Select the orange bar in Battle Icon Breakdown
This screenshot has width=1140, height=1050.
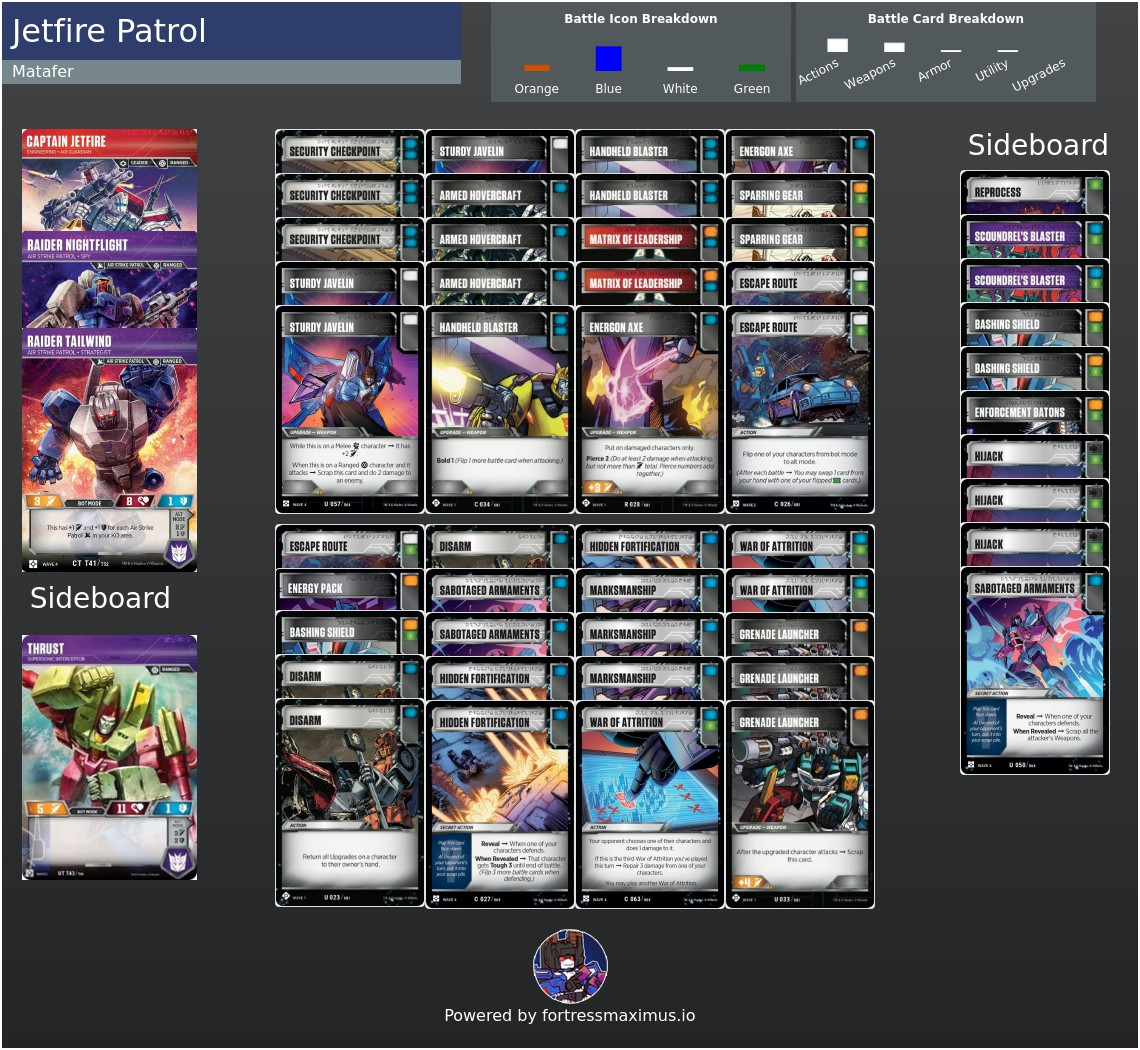coord(537,68)
